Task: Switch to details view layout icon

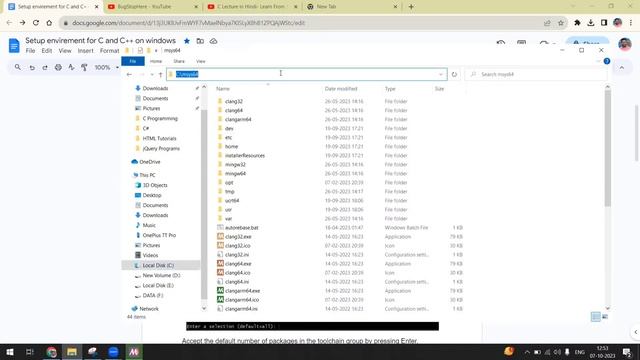Action: point(596,317)
